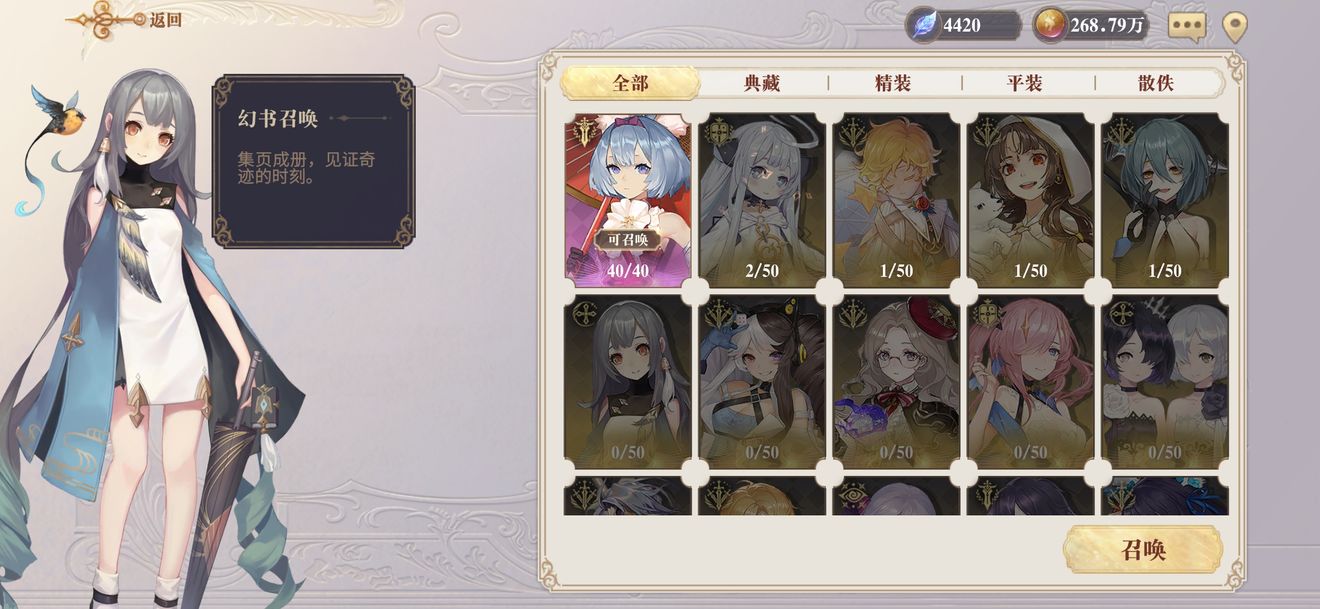This screenshot has height=609, width=1320.
Task: Click the 幻书召唤 description panel
Action: pos(313,160)
